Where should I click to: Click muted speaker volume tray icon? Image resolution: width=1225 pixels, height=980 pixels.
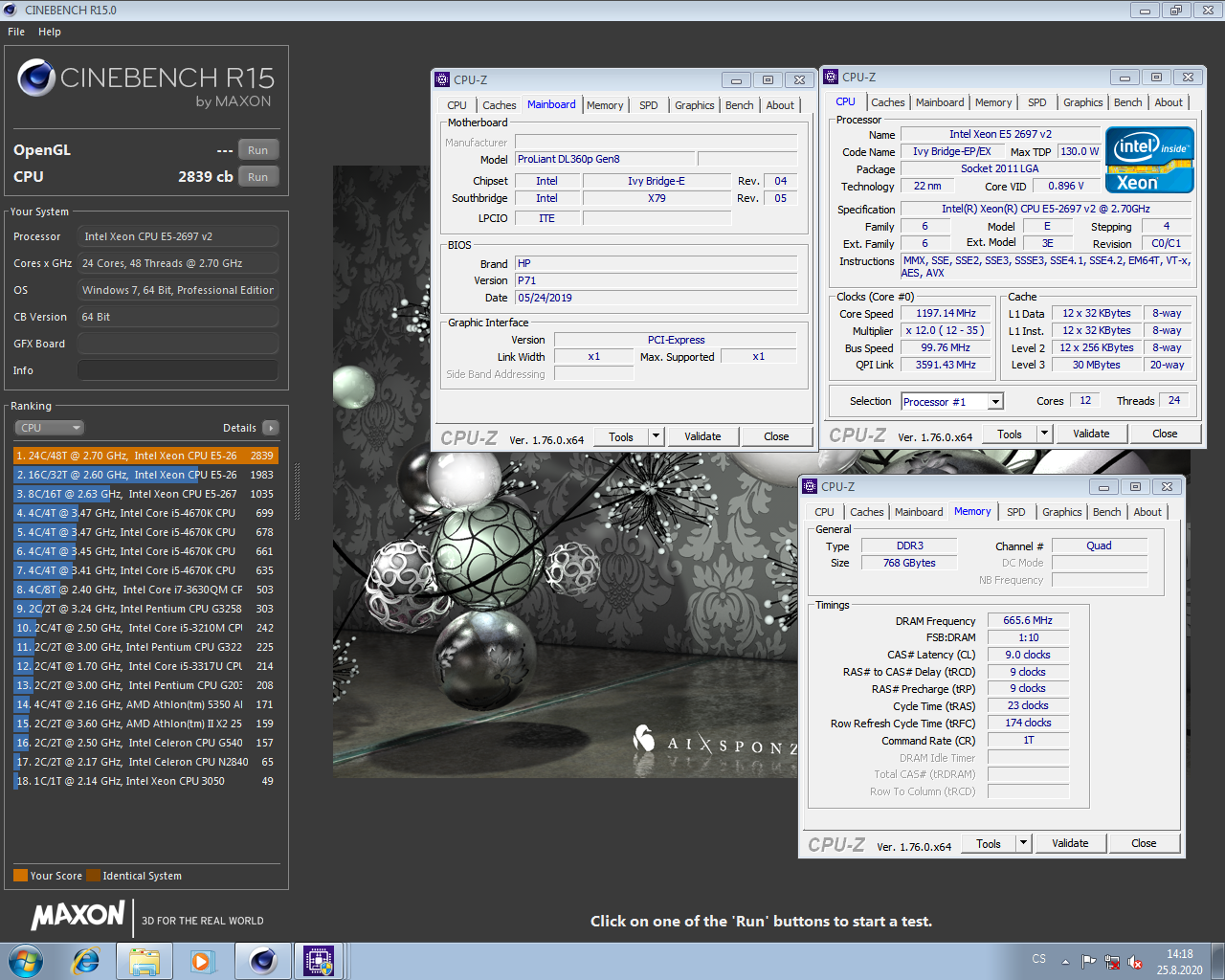point(1135,961)
